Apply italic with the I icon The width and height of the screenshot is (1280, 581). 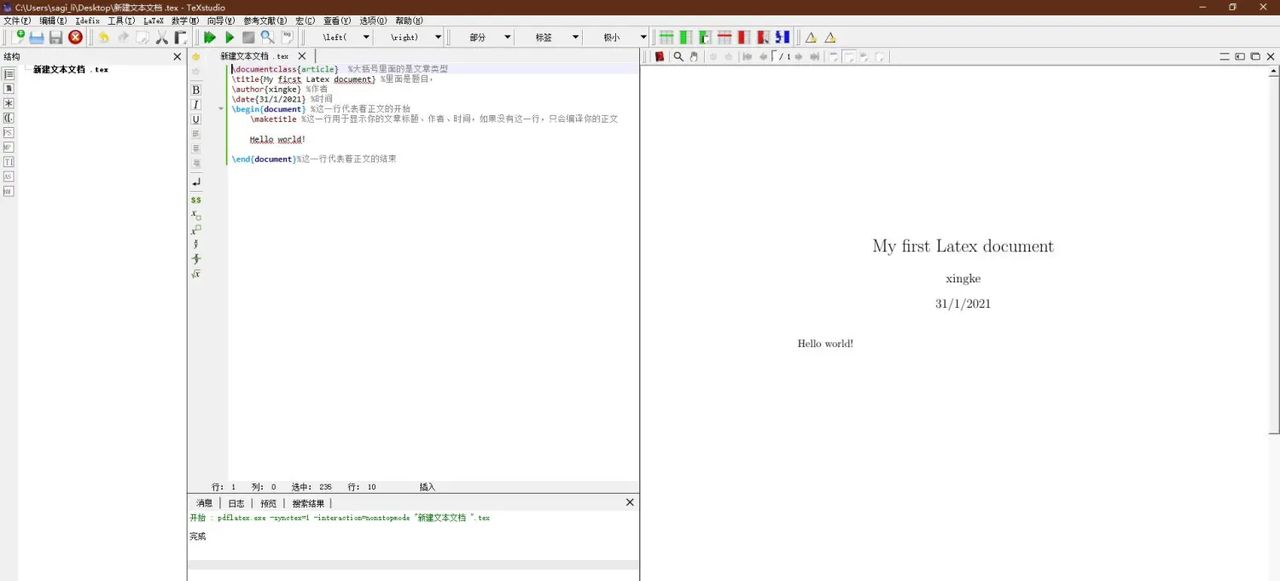coord(196,105)
